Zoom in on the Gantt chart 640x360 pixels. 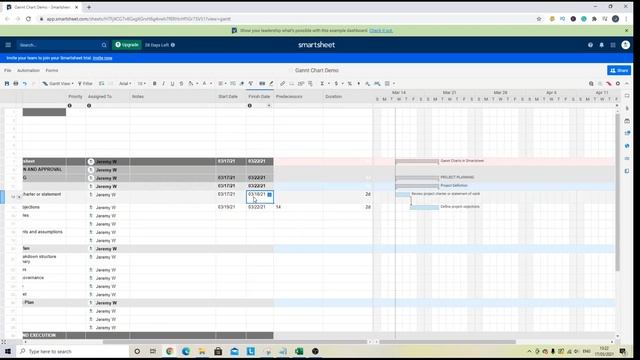[591, 84]
